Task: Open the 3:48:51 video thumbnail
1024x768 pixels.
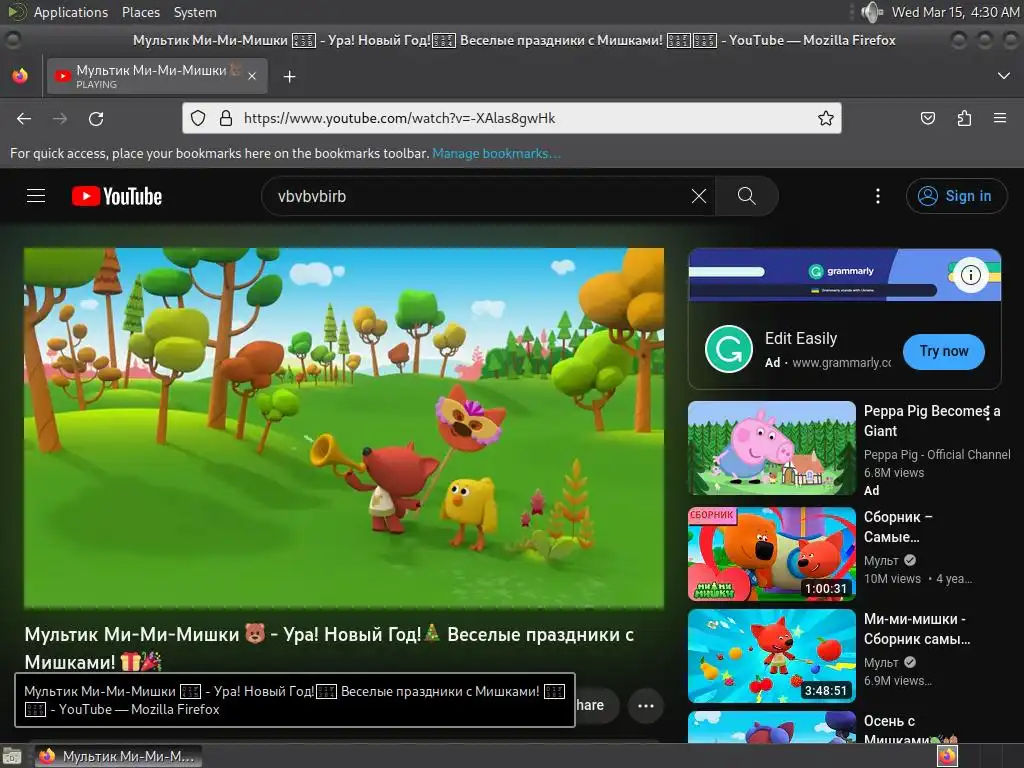Action: coord(771,656)
